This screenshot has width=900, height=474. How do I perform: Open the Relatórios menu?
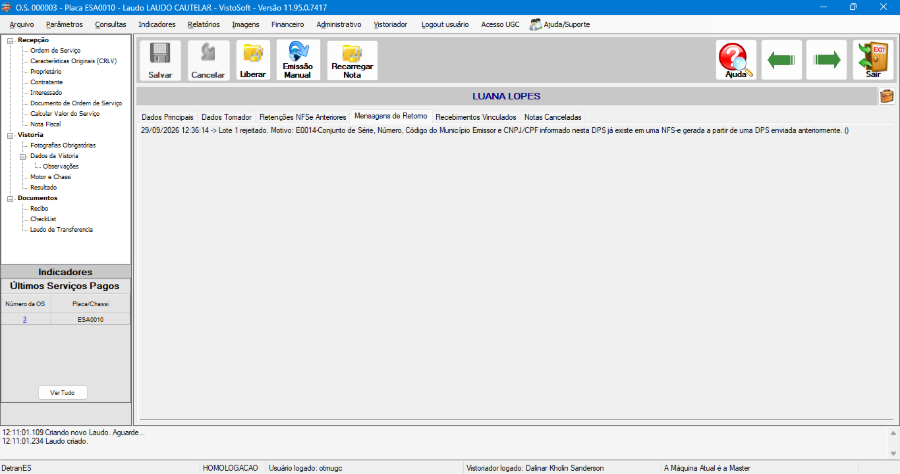tap(203, 25)
